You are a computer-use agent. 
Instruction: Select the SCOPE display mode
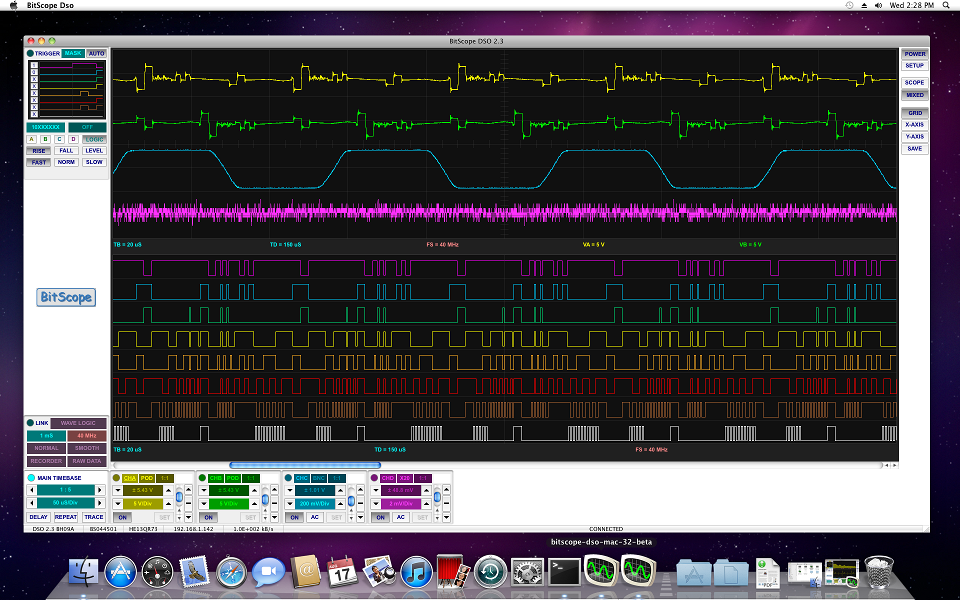[914, 83]
